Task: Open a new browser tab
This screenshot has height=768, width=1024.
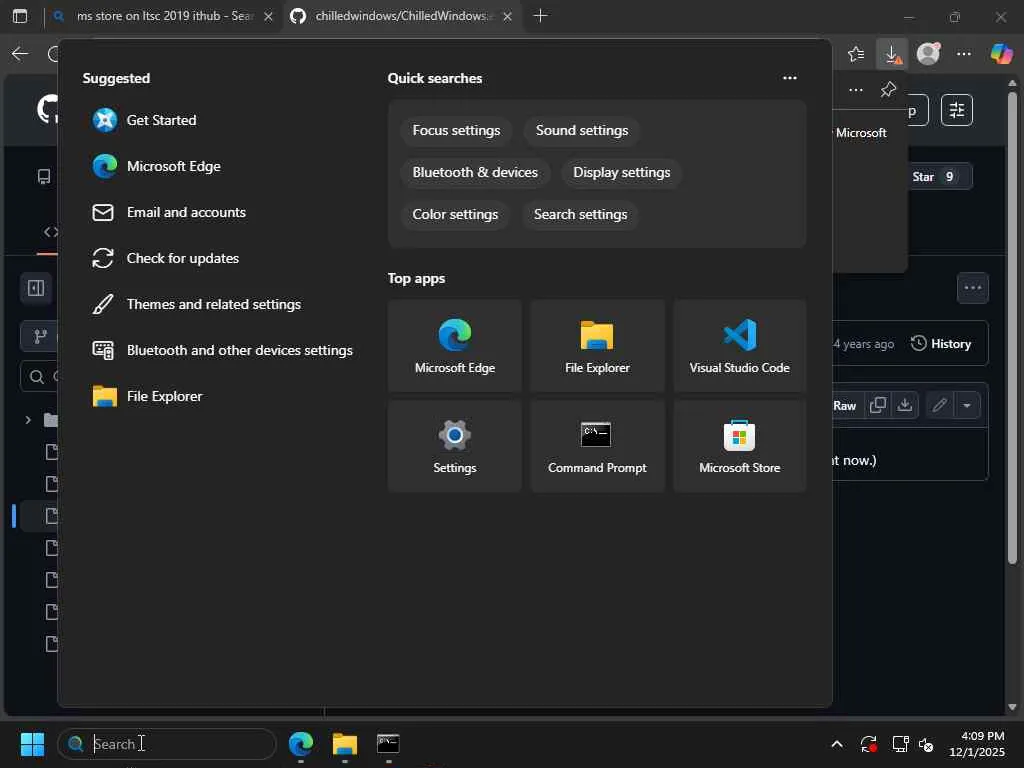Action: click(540, 16)
